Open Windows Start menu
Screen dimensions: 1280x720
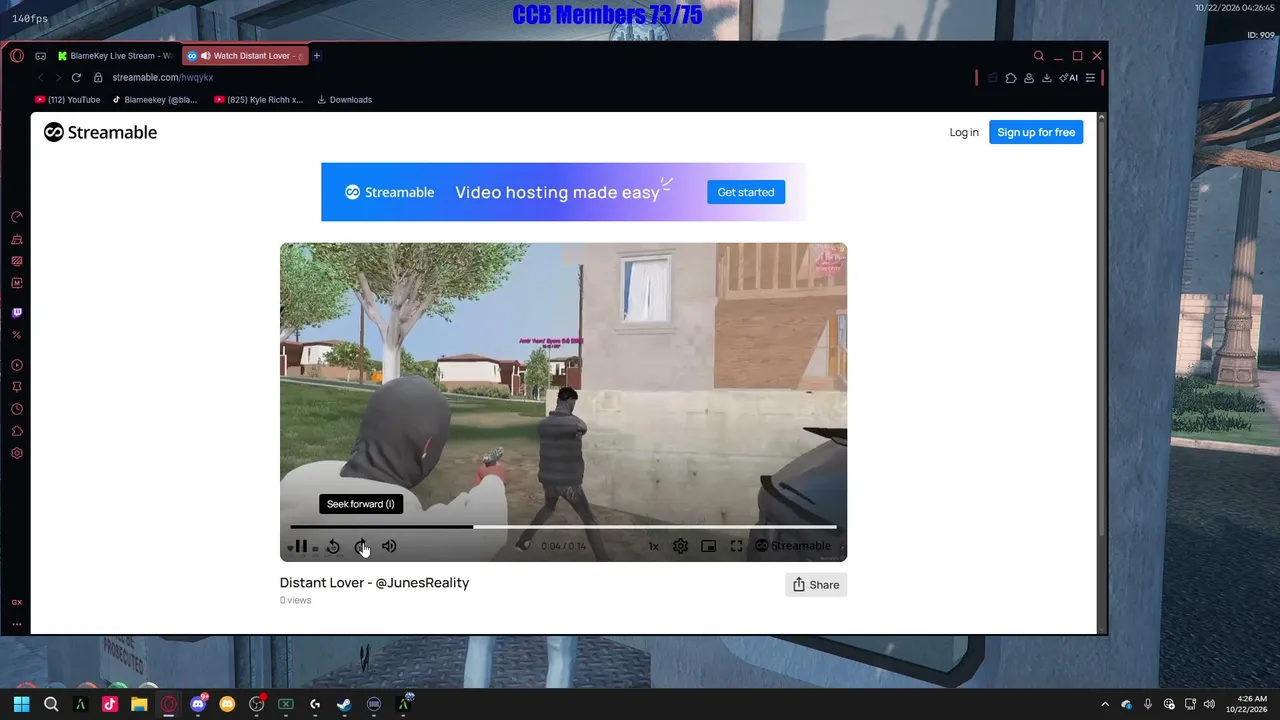click(21, 704)
